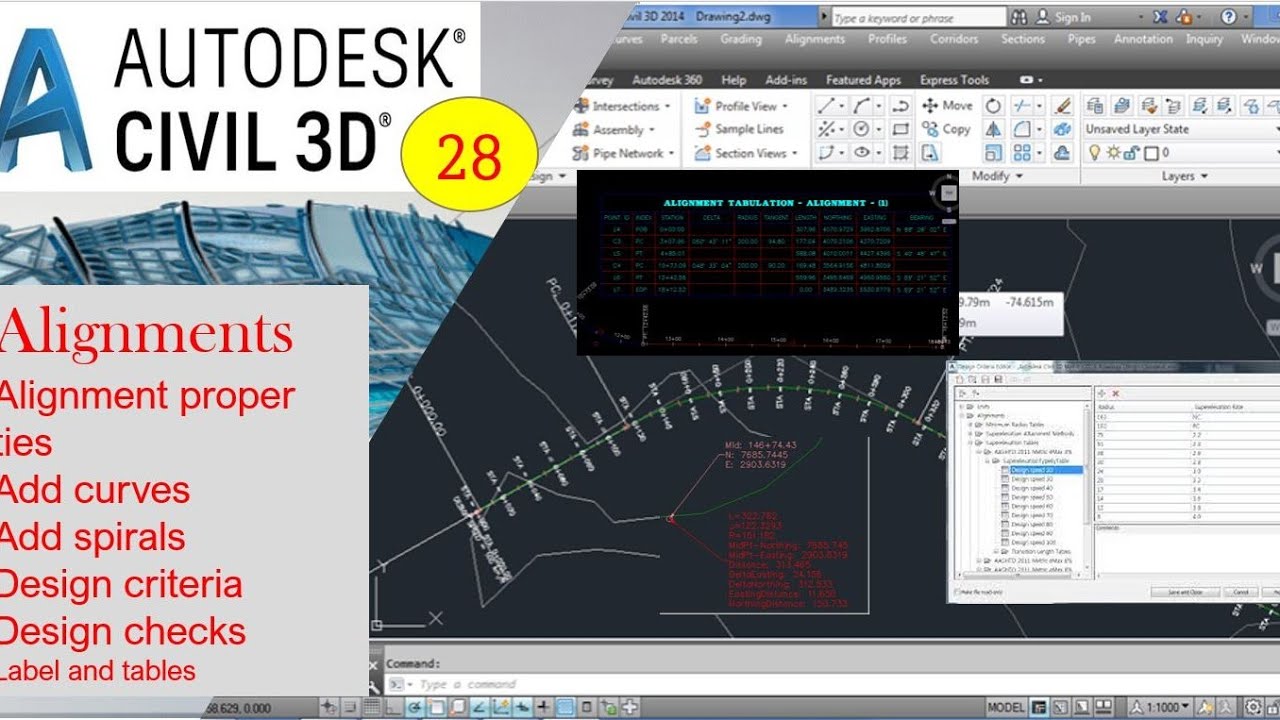This screenshot has height=720, width=1280.
Task: Click the Help question mark icon
Action: point(1229,16)
